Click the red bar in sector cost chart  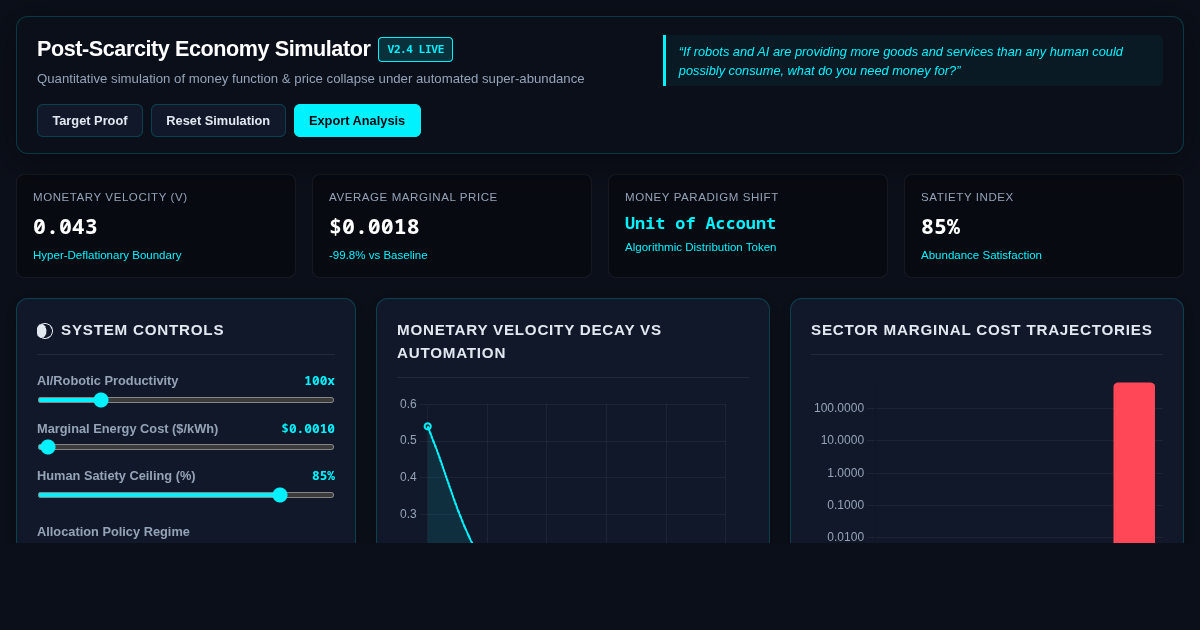coord(1134,463)
